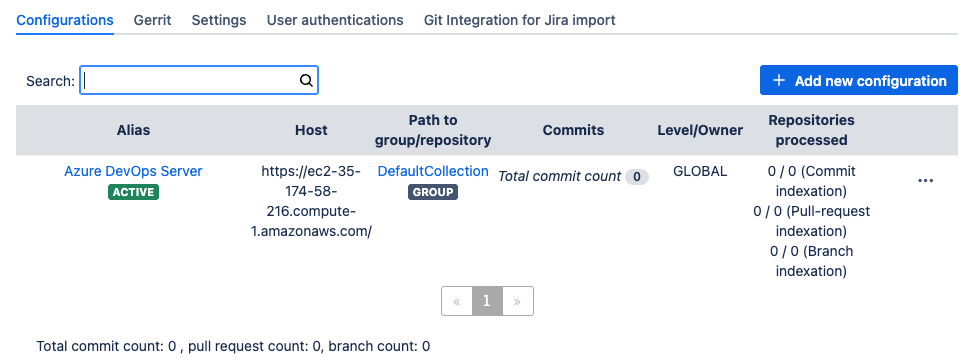Click the GROUP badge under DefaultCollection
Viewport: 968px width, 361px height.
433,192
